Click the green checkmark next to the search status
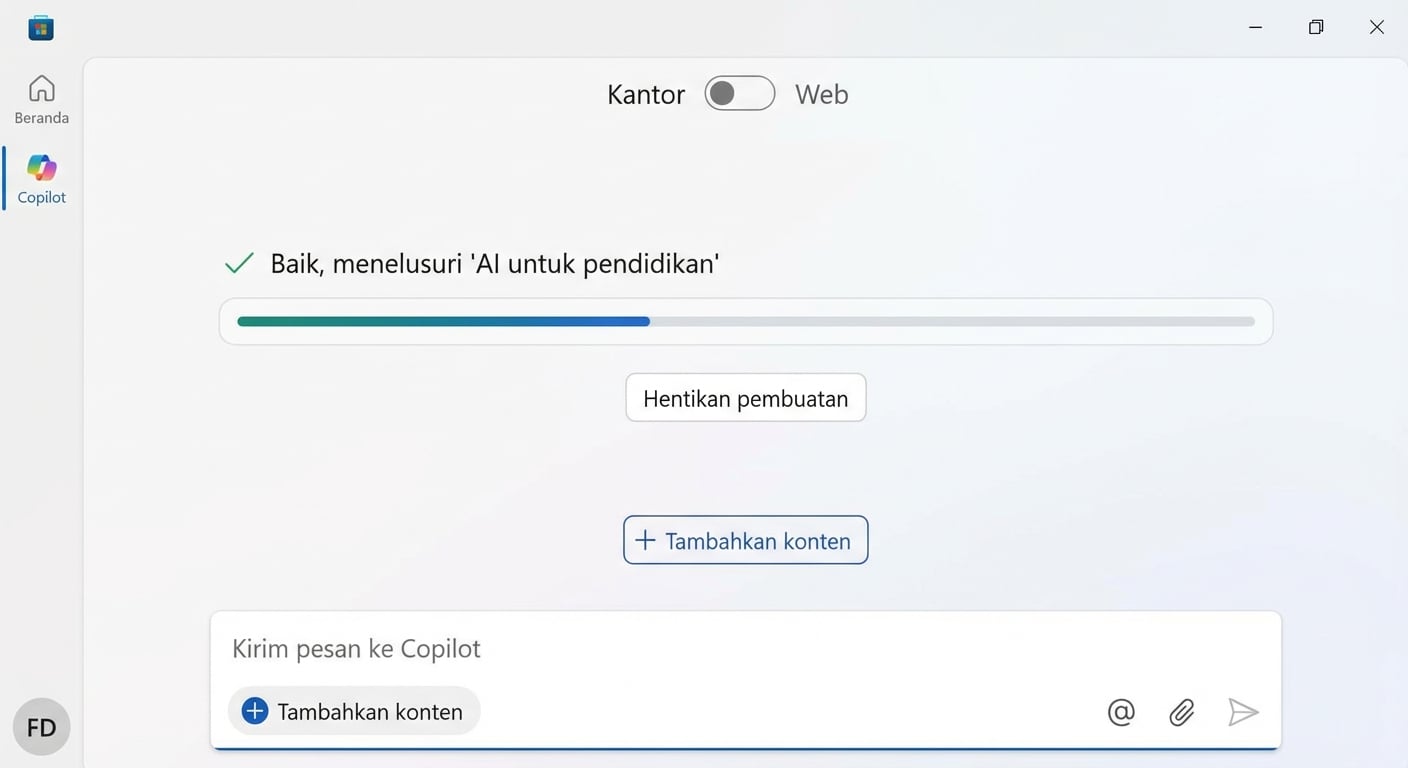Screen dimensions: 1408x768 pos(238,263)
